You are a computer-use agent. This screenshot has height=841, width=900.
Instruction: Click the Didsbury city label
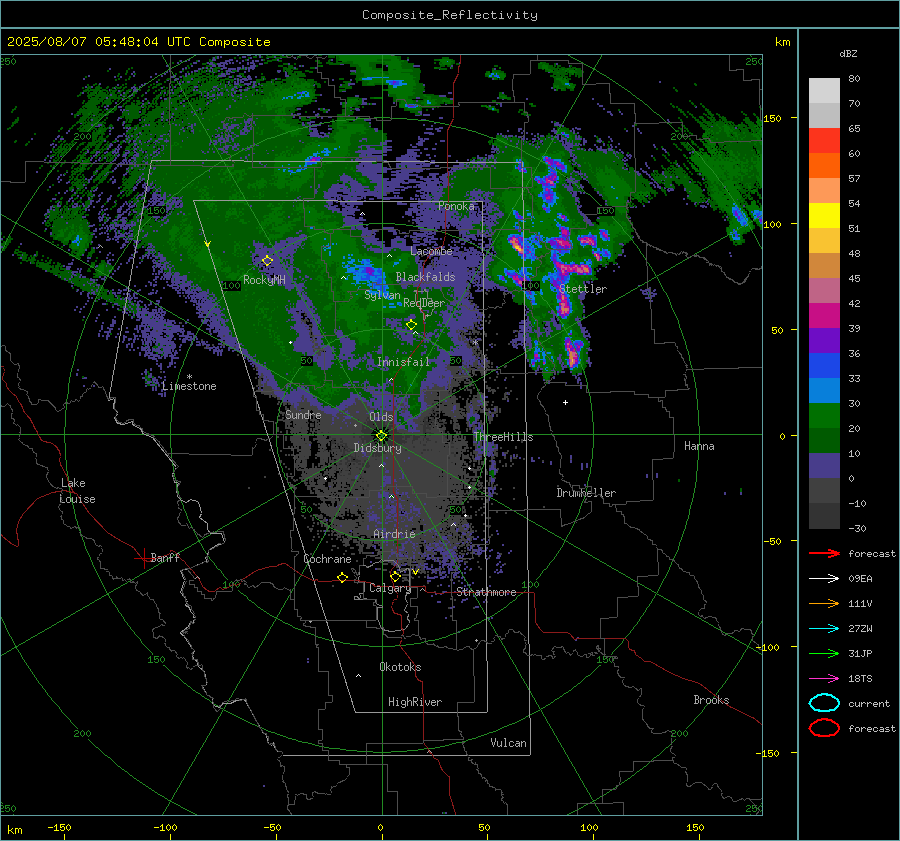pyautogui.click(x=377, y=448)
